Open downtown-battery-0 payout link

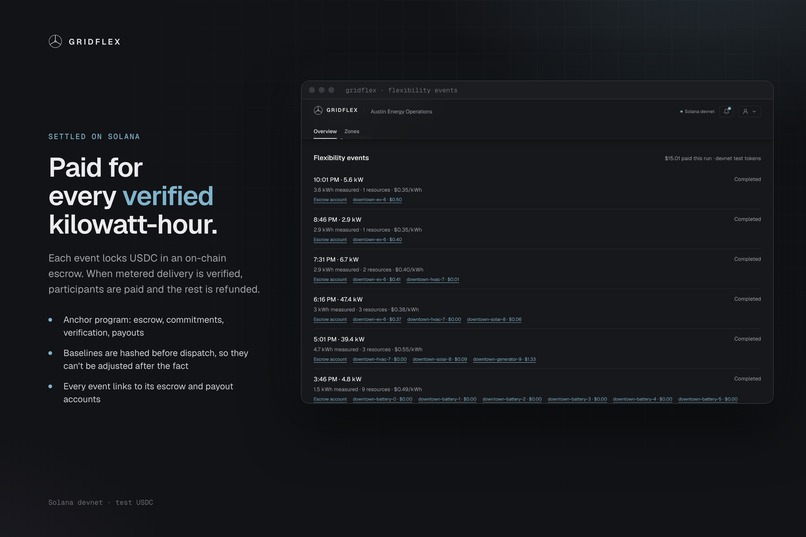click(x=382, y=399)
